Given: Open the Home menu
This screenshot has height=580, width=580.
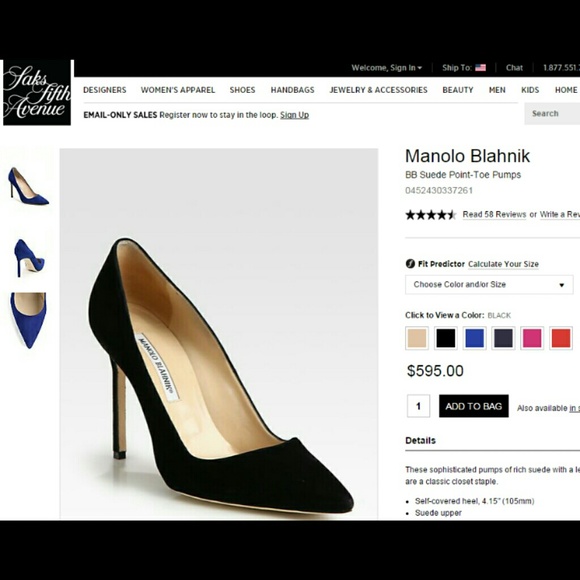Looking at the screenshot, I should coord(566,90).
